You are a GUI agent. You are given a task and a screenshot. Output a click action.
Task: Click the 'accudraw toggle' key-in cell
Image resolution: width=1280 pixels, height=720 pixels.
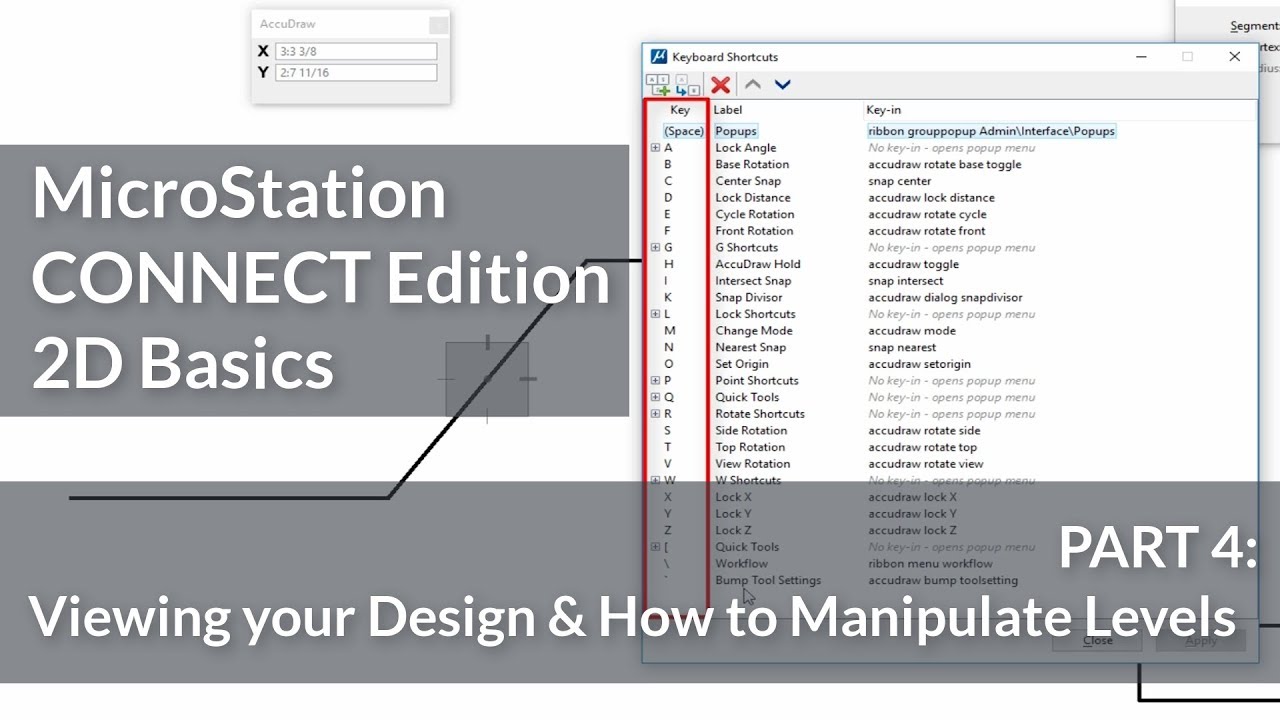point(914,264)
